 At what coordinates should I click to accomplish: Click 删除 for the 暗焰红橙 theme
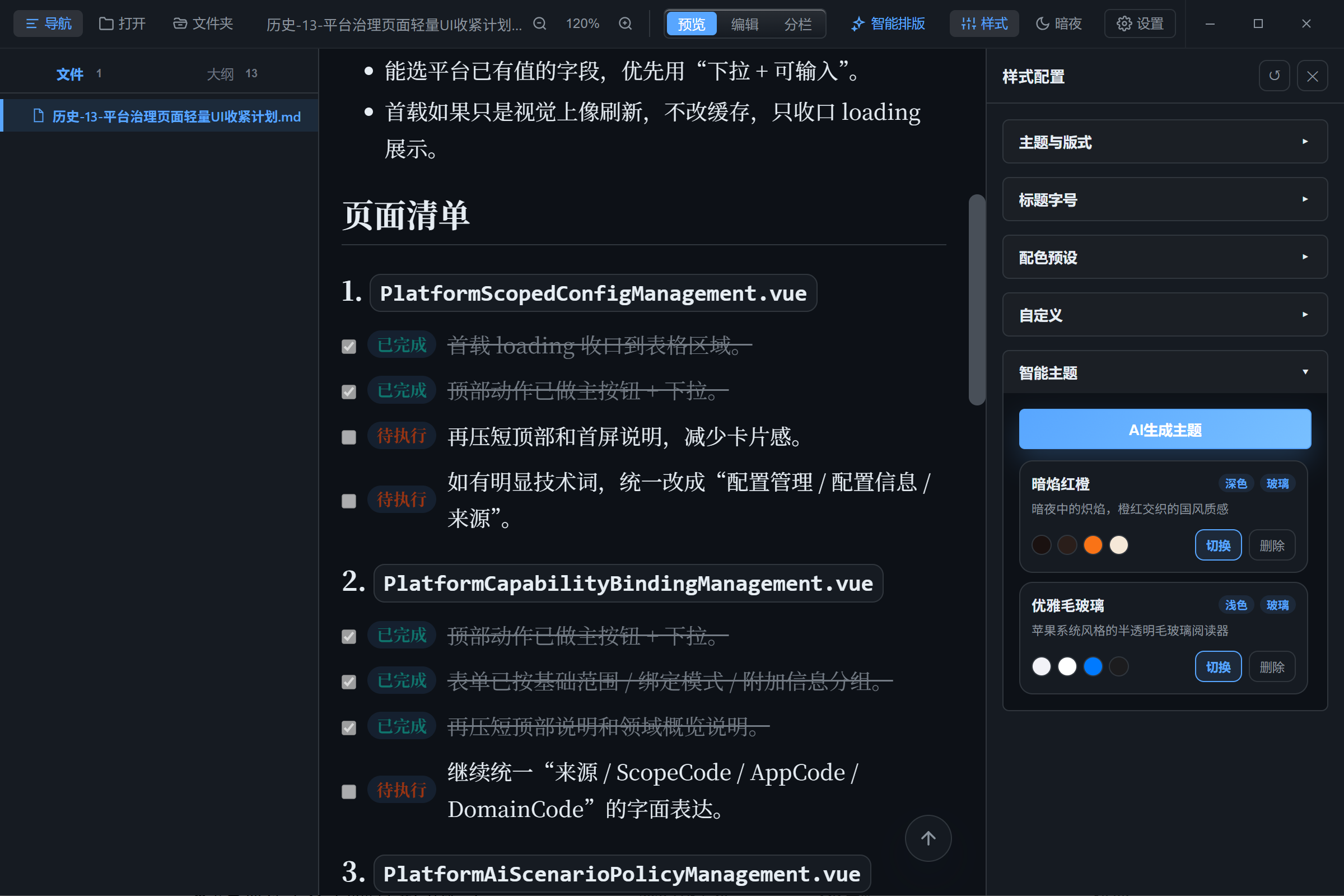click(1271, 545)
